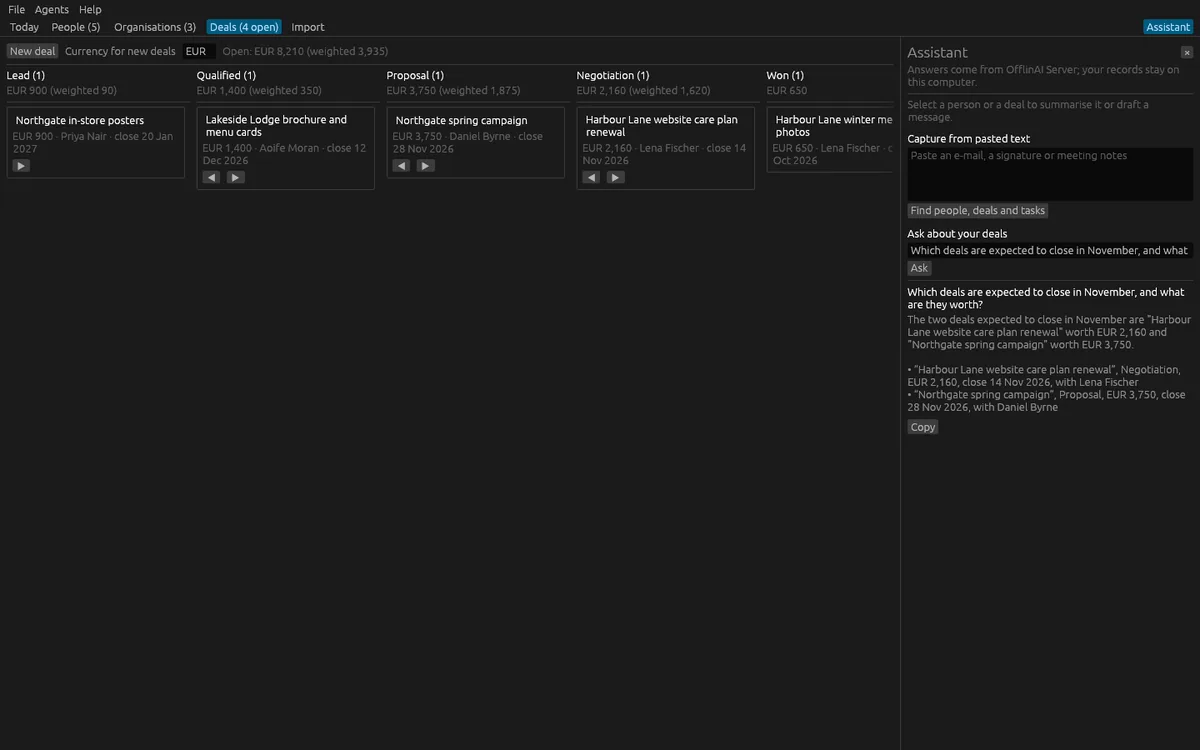Click EUR 900 (weighted 90) subtotal

tap(62, 91)
